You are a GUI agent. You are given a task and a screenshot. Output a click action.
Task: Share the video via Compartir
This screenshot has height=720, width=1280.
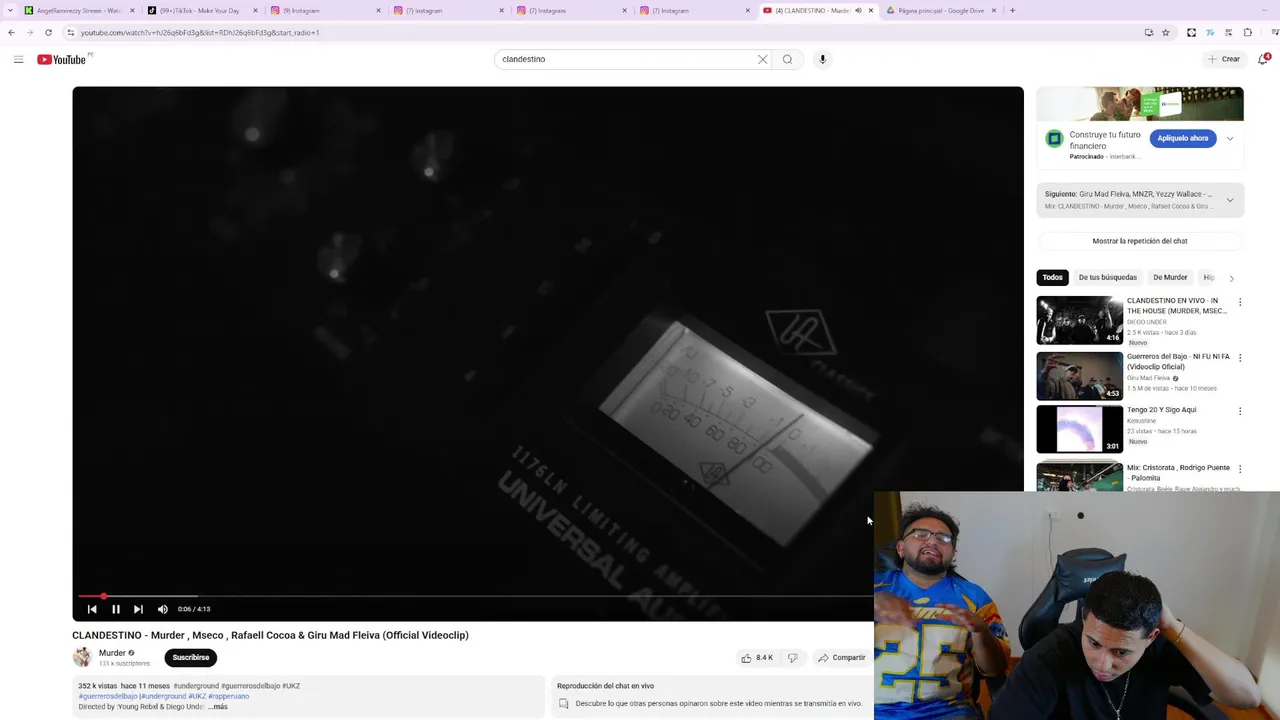(x=842, y=658)
